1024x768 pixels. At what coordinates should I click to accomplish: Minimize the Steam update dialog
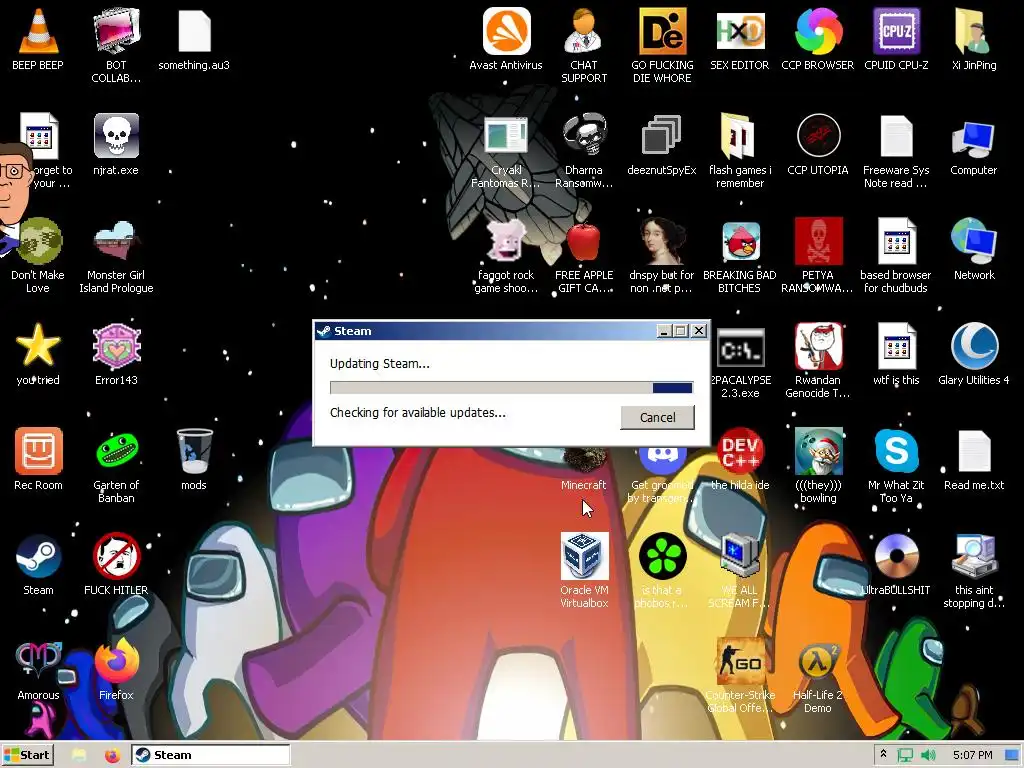click(664, 331)
